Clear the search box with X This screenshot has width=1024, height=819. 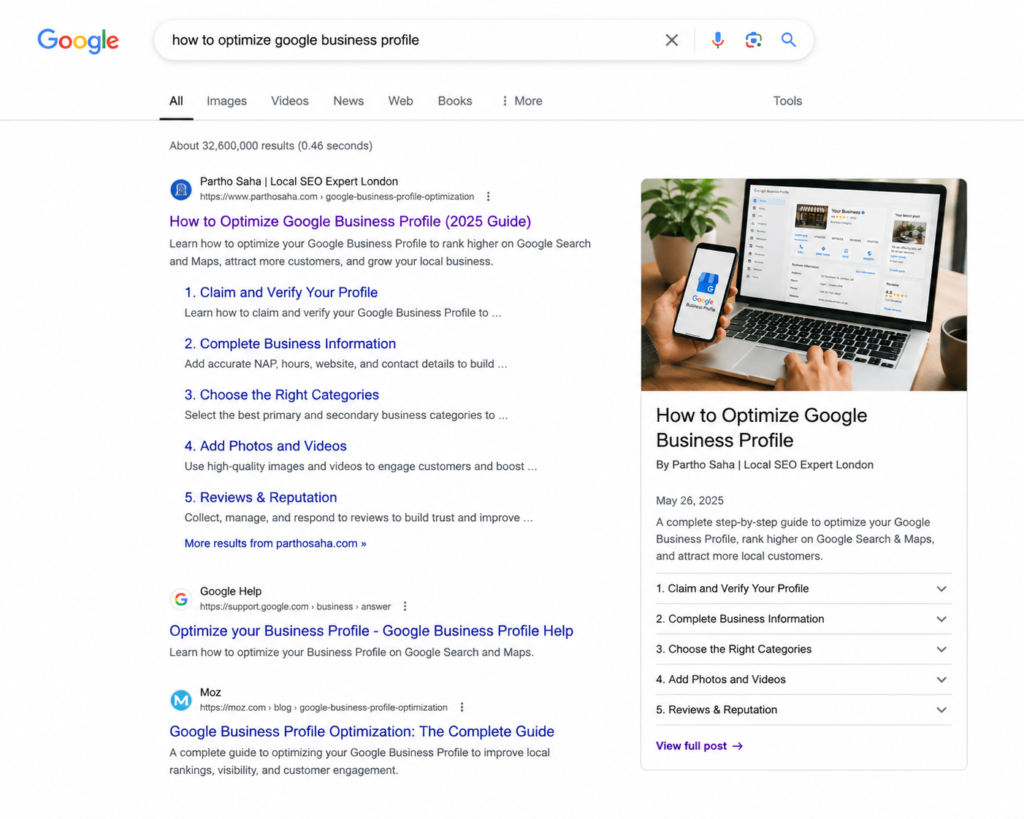pos(671,40)
